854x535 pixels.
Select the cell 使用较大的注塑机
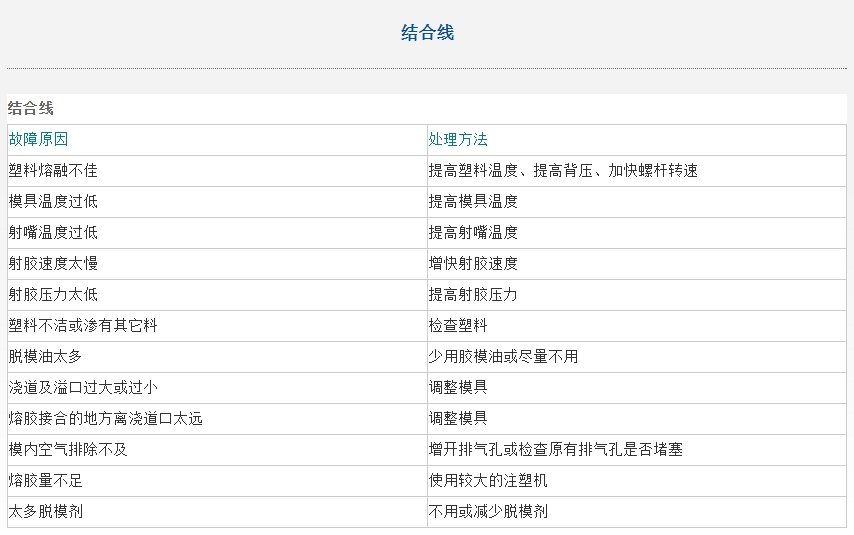click(637, 482)
